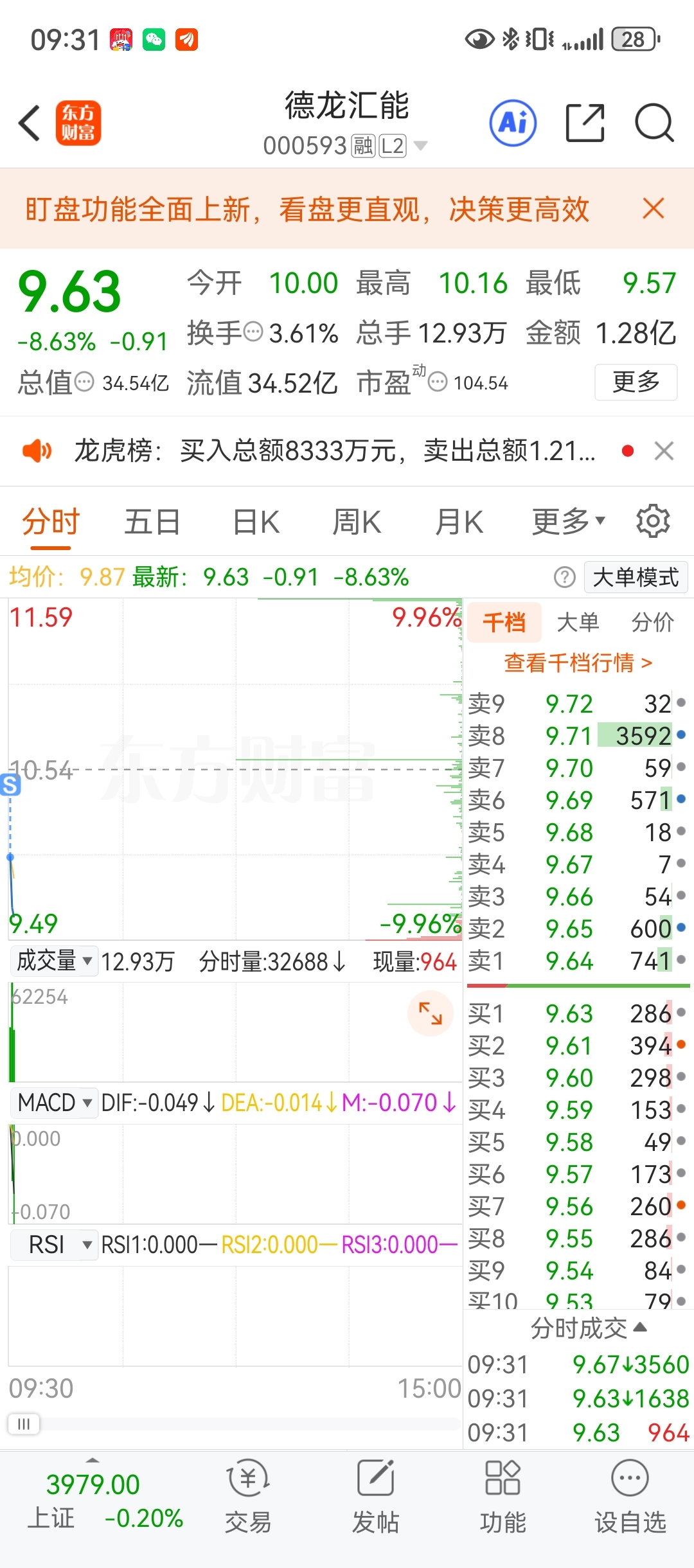Switch to the 周K tab
This screenshot has width=694, height=1568.
pyautogui.click(x=357, y=521)
